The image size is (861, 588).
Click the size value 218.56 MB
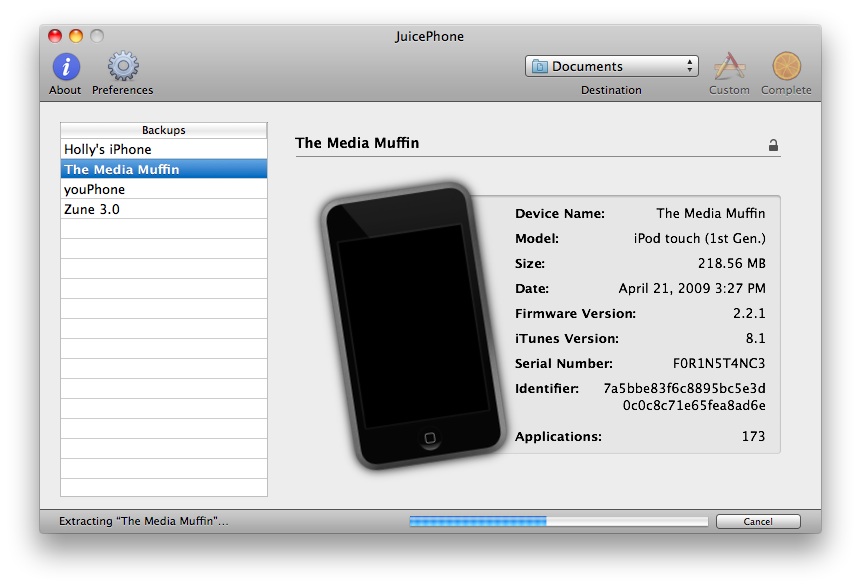731,264
